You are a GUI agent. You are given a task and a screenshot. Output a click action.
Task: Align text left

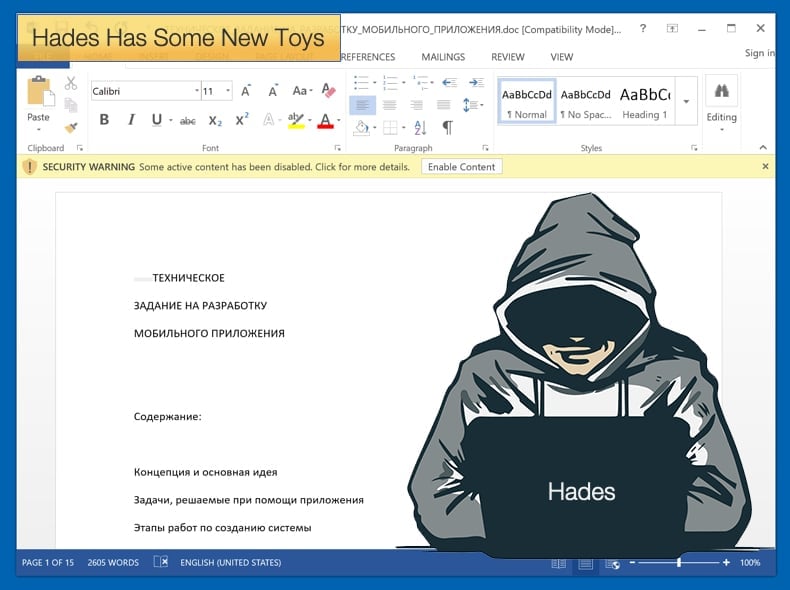click(x=362, y=105)
